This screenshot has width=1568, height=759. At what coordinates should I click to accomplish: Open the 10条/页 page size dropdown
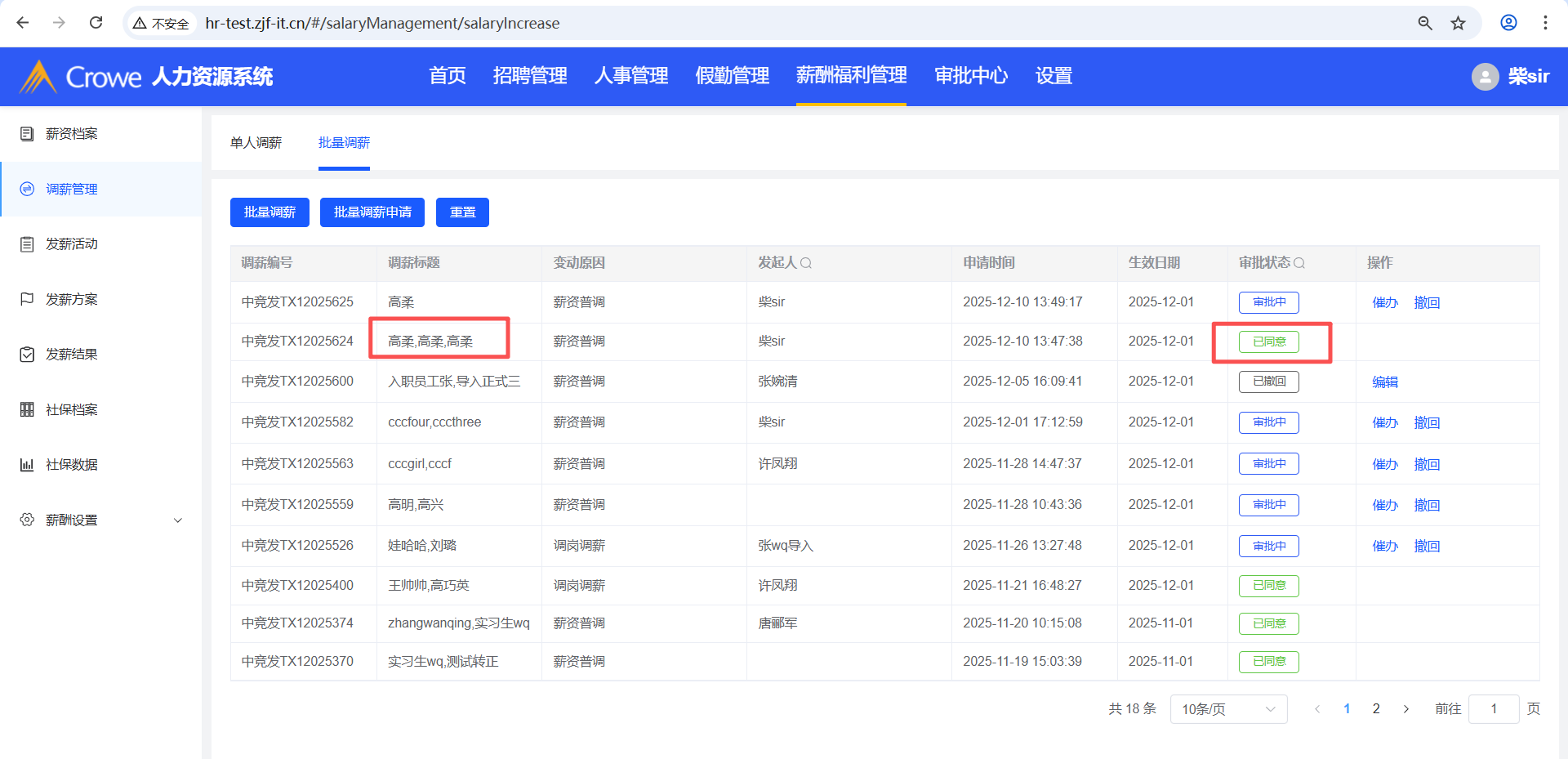1228,709
